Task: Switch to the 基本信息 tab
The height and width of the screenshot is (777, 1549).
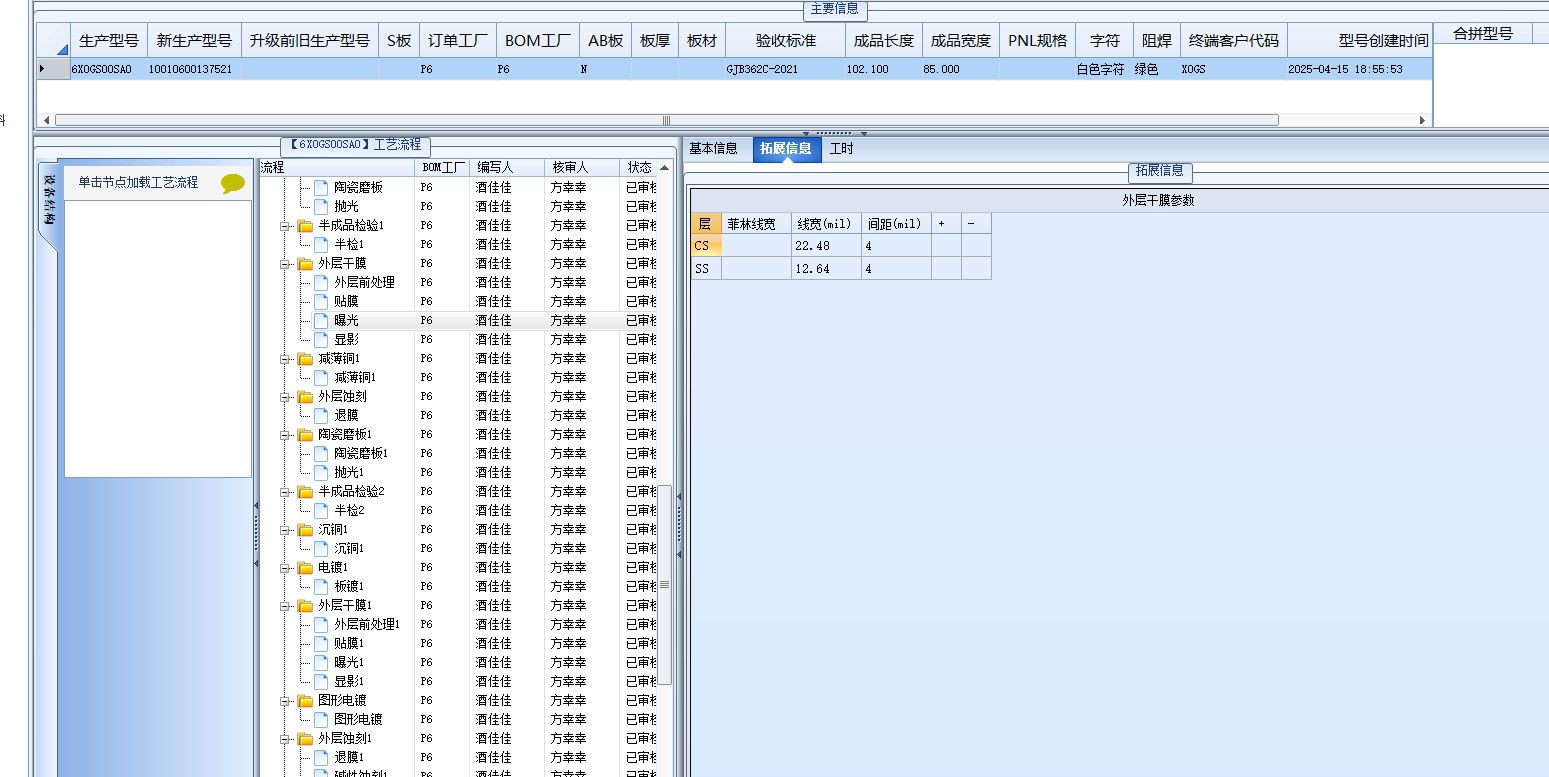Action: coord(714,149)
